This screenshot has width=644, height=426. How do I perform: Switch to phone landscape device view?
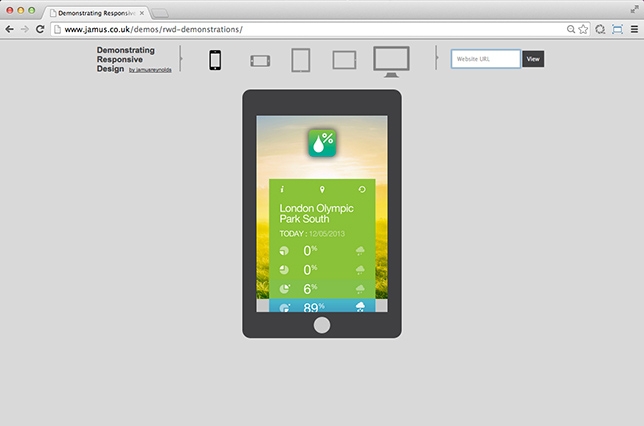[260, 61]
